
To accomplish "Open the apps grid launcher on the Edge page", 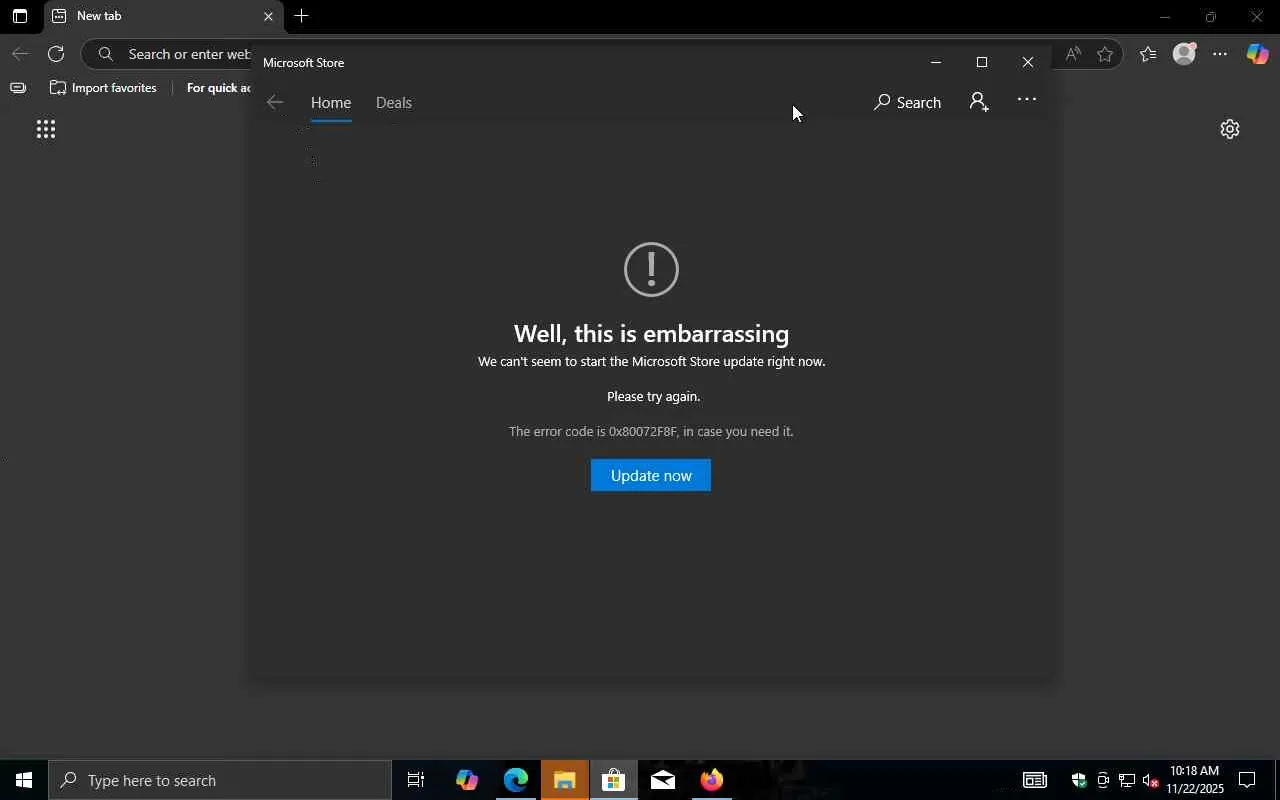I will (x=45, y=129).
